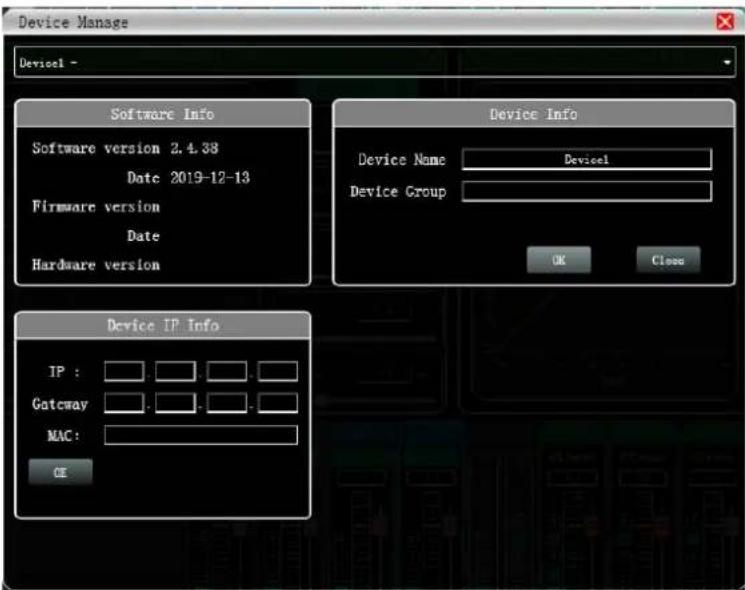Select the software version value 2.4.38
This screenshot has height=590, width=745.
(194, 148)
